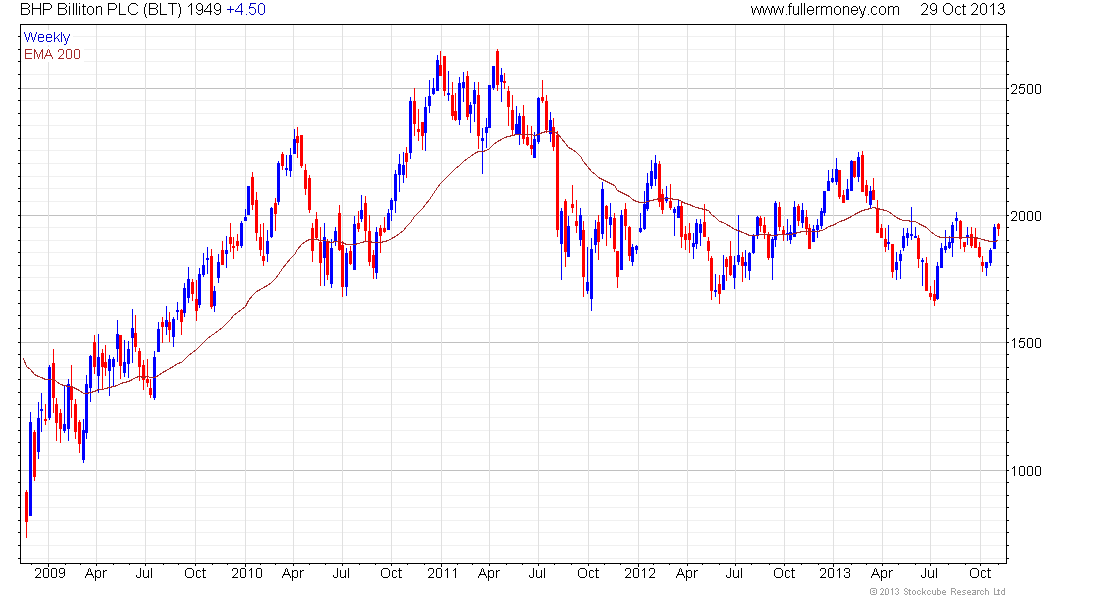Click the '2012' label on the time axis

(x=640, y=573)
